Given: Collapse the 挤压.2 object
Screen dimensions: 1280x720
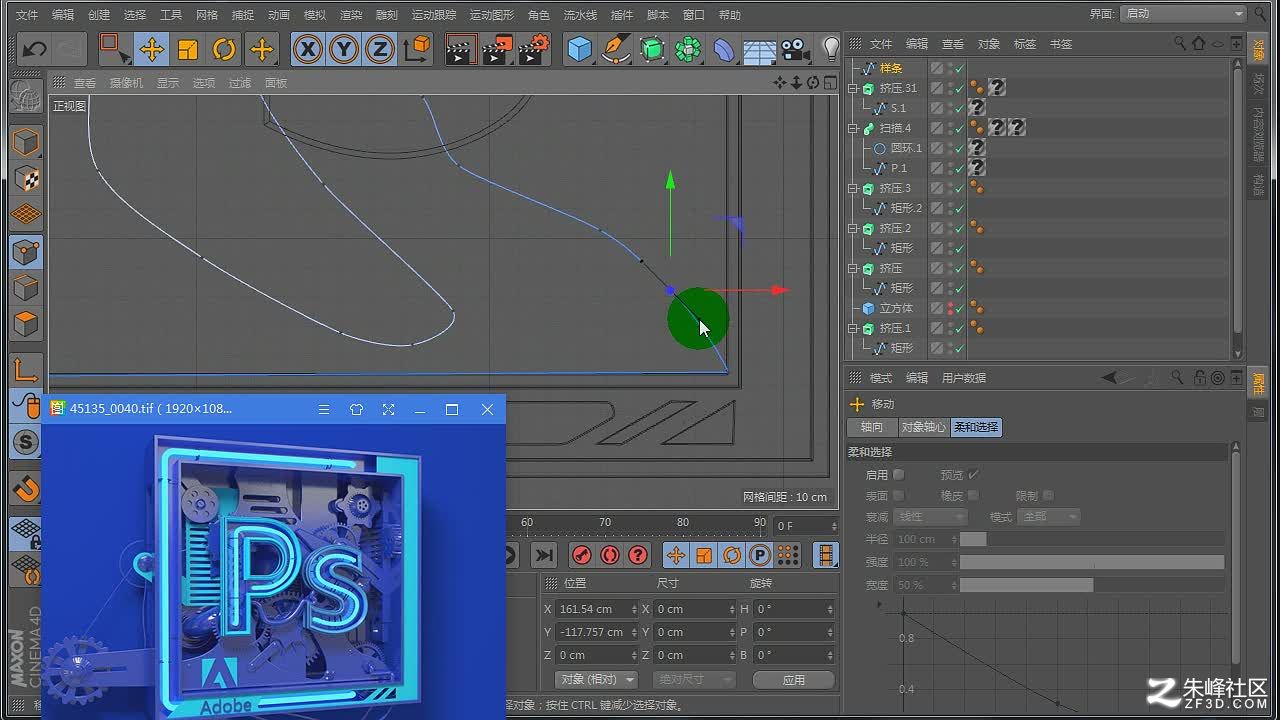Looking at the screenshot, I should (x=853, y=228).
